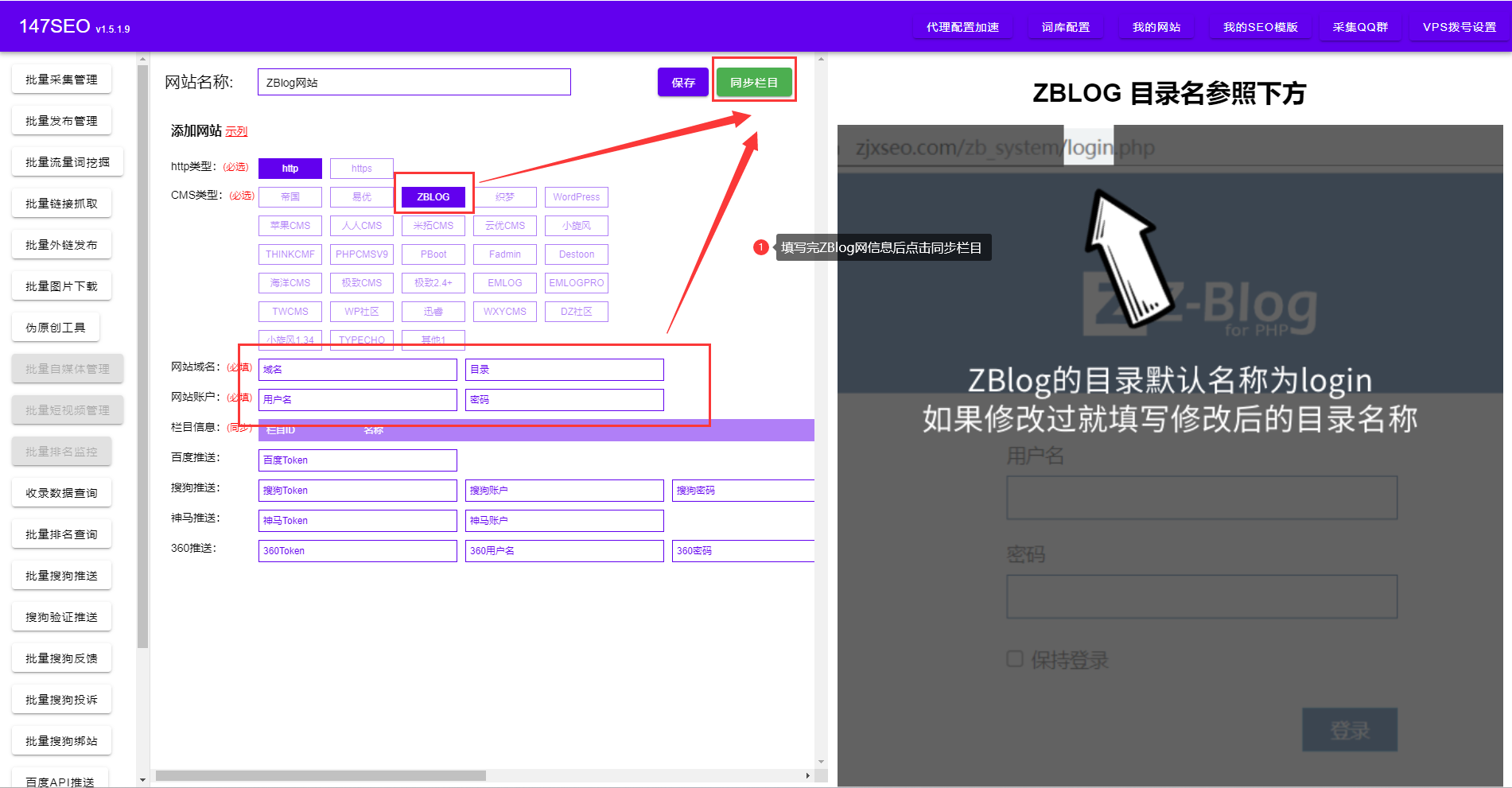The image size is (1512, 788).
Task: Open 采集QQ群 in top menu
Action: (x=1360, y=27)
